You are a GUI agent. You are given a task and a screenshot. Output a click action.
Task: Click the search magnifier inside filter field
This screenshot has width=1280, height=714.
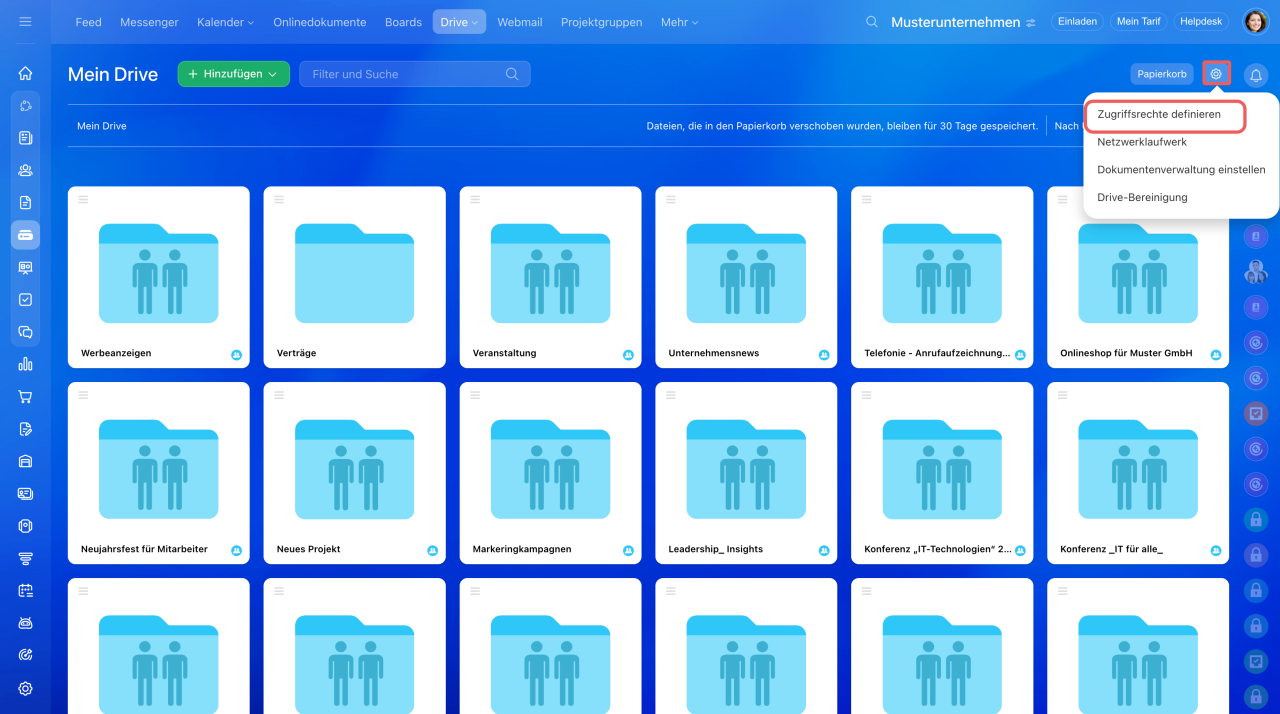pyautogui.click(x=512, y=74)
